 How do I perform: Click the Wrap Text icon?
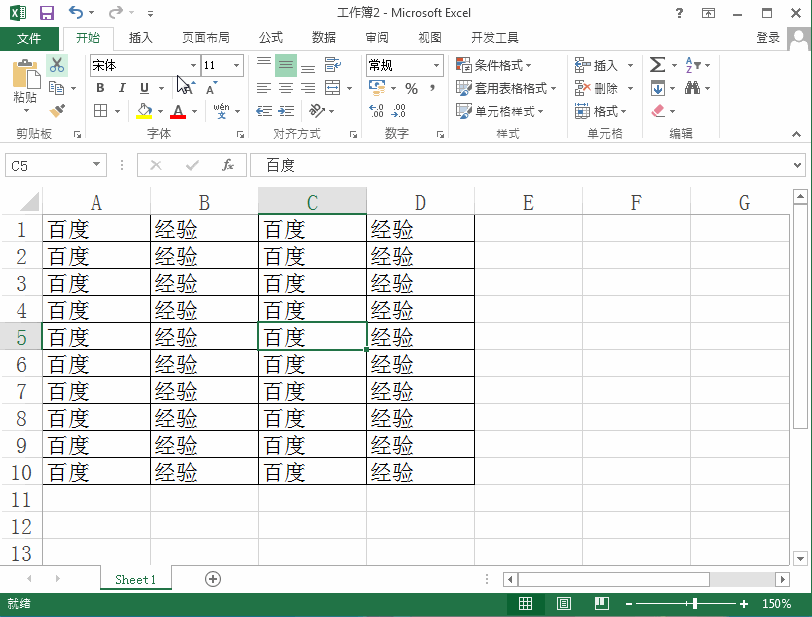pos(332,65)
